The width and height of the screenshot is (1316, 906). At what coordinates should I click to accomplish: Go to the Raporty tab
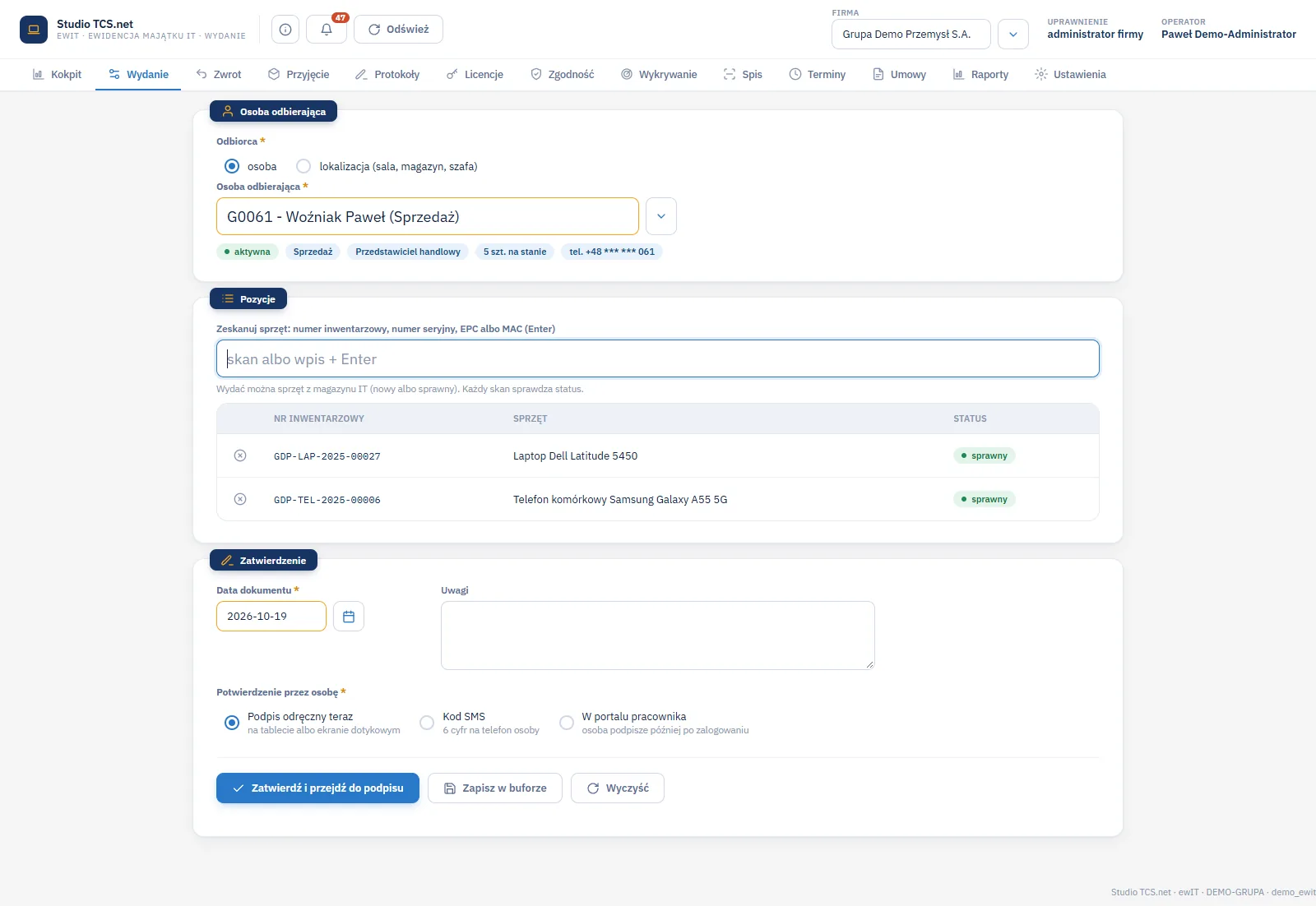click(980, 74)
